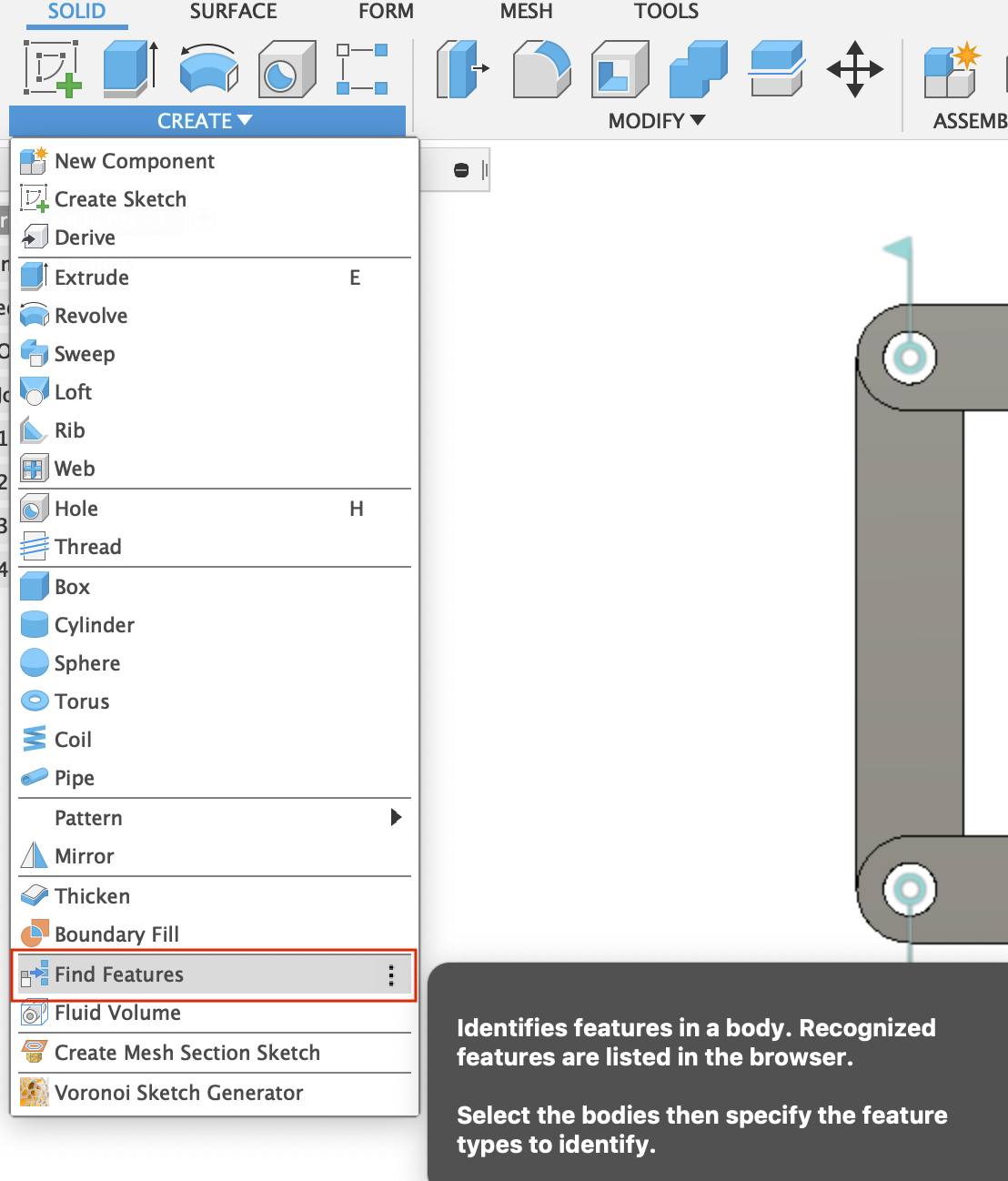Click the Shell toolbar icon
This screenshot has width=1008, height=1181.
[x=620, y=68]
